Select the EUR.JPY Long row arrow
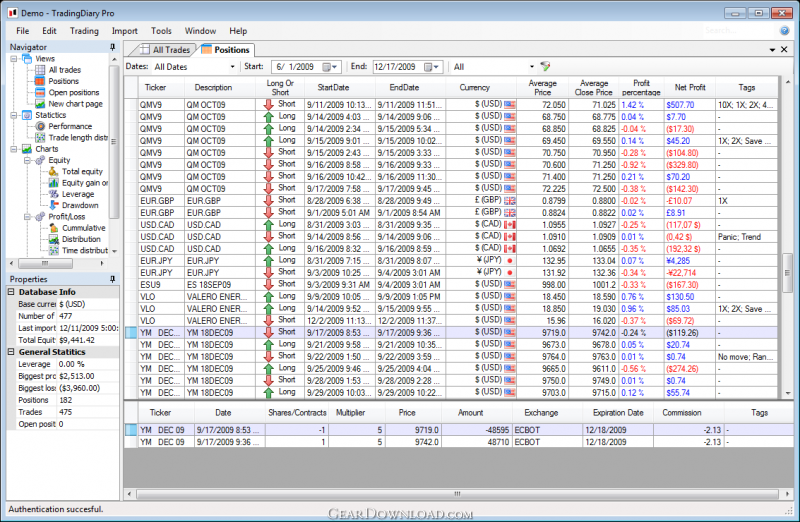Screen dimensions: 800x522 click(269, 261)
